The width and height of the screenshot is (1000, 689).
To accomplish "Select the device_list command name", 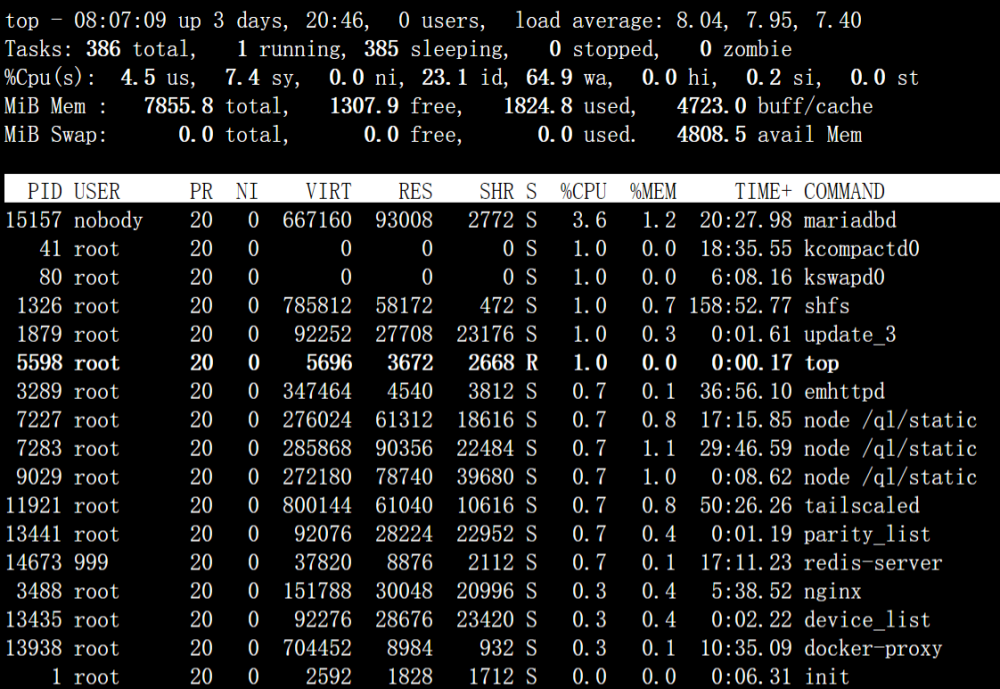I will tap(867, 619).
